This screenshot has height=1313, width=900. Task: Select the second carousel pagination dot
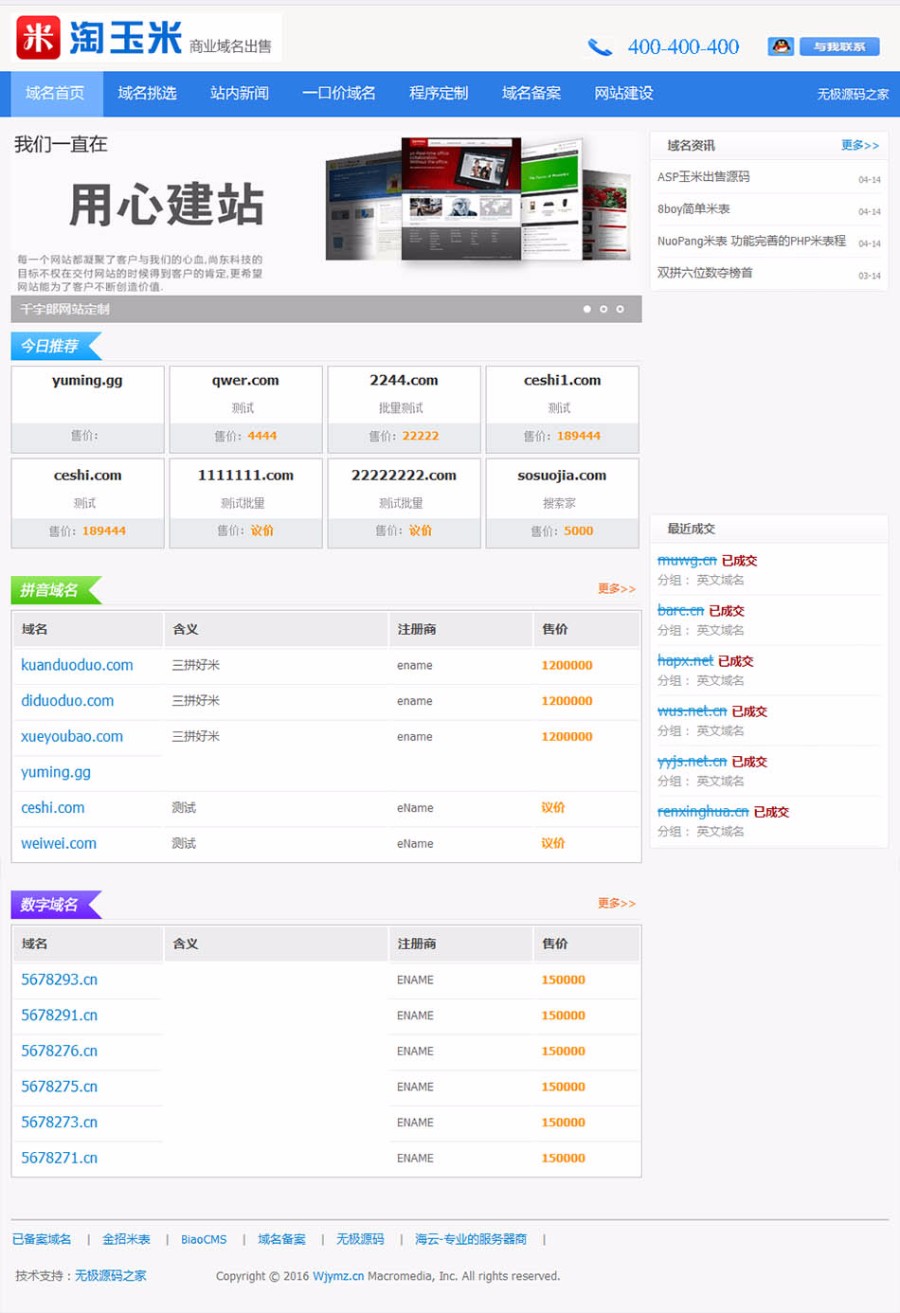coord(604,310)
